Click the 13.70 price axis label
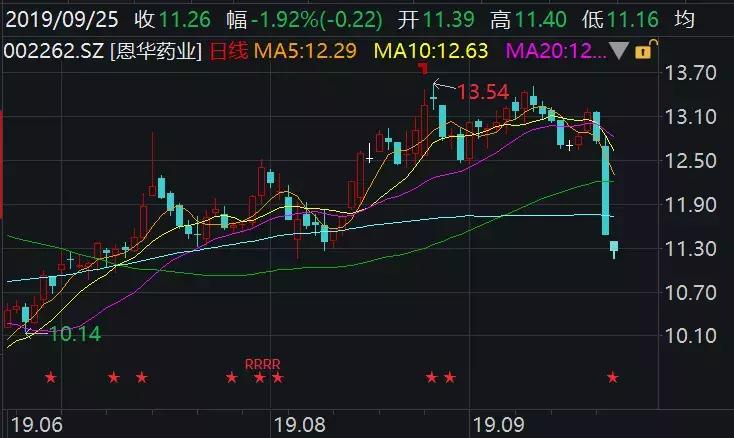734x438 pixels. (690, 73)
